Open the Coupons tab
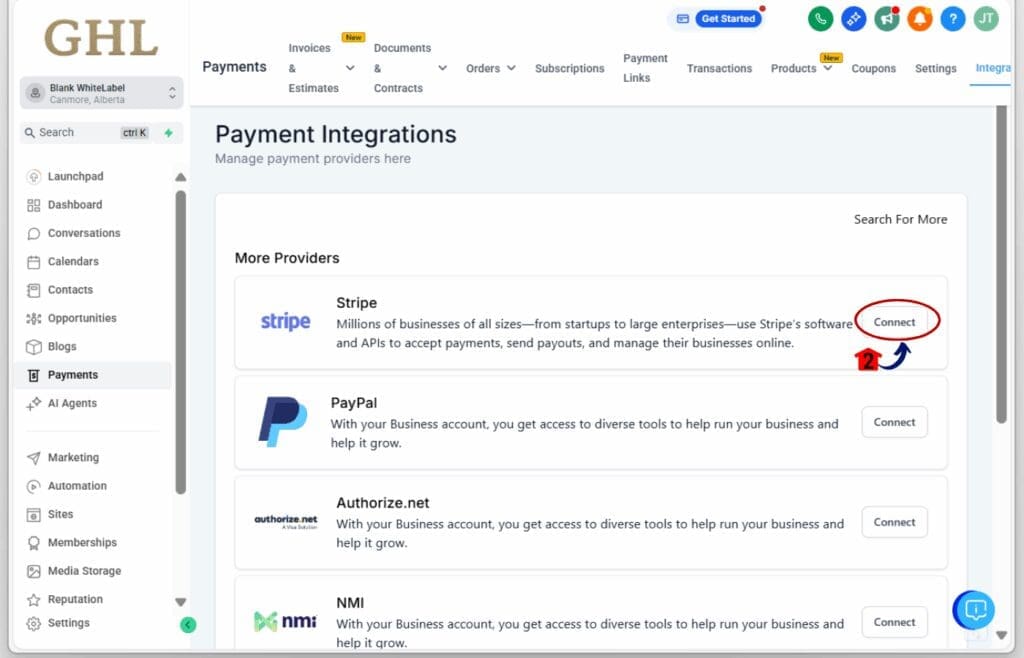1024x658 pixels. (x=873, y=68)
